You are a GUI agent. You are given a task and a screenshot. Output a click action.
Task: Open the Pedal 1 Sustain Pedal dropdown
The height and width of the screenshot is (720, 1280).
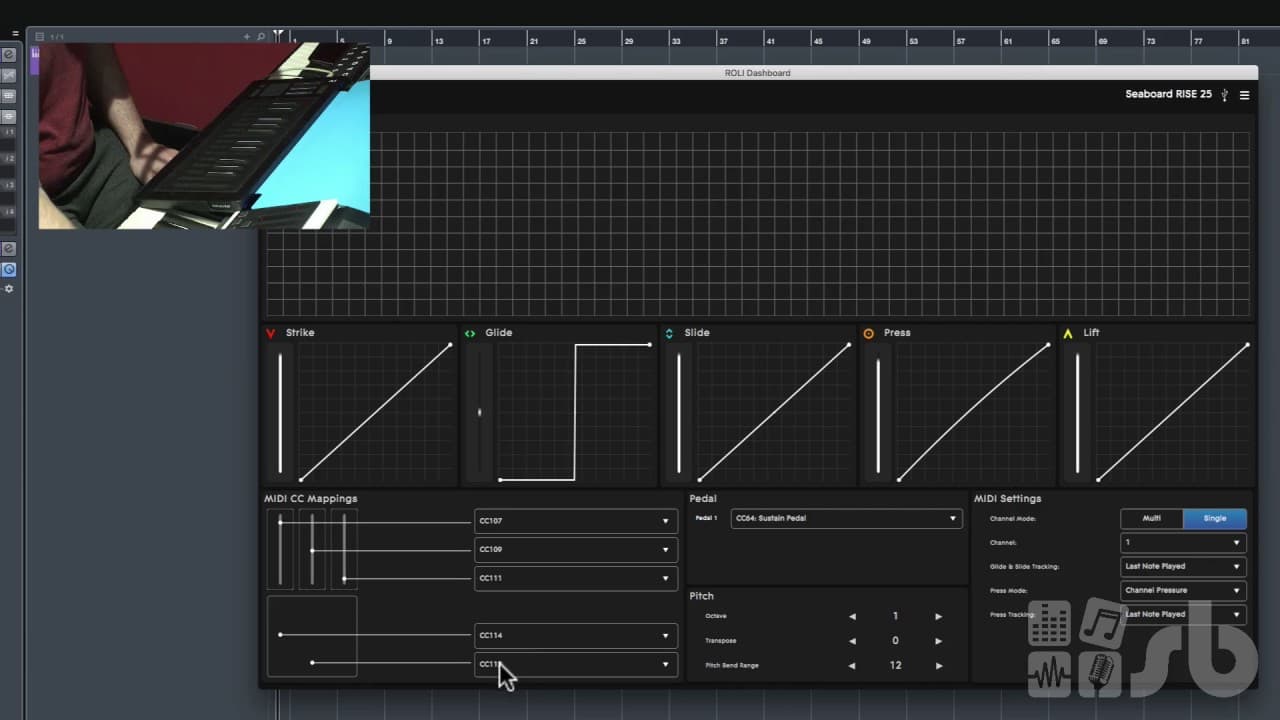click(x=846, y=518)
